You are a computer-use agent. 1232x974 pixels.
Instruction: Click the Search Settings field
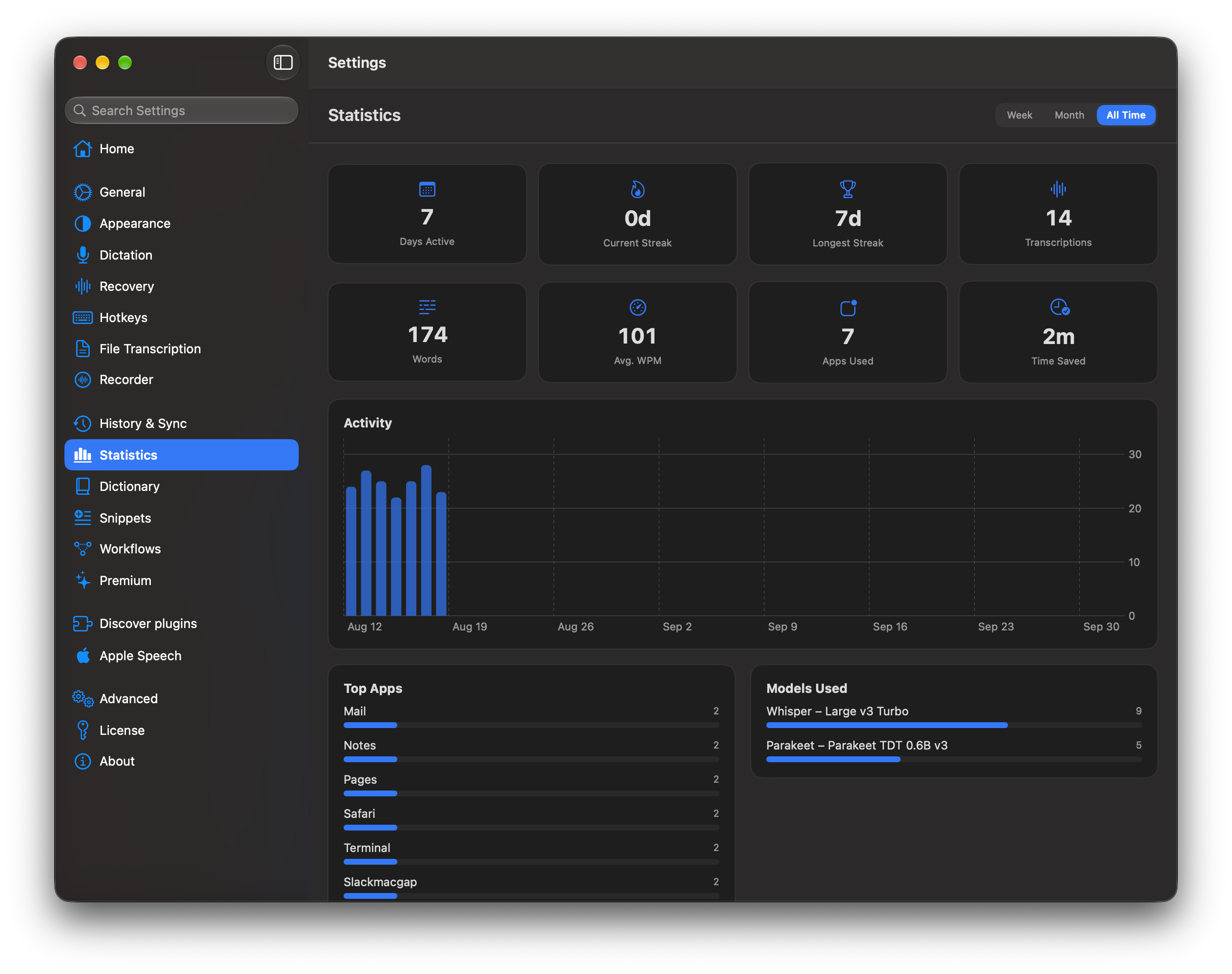click(182, 111)
